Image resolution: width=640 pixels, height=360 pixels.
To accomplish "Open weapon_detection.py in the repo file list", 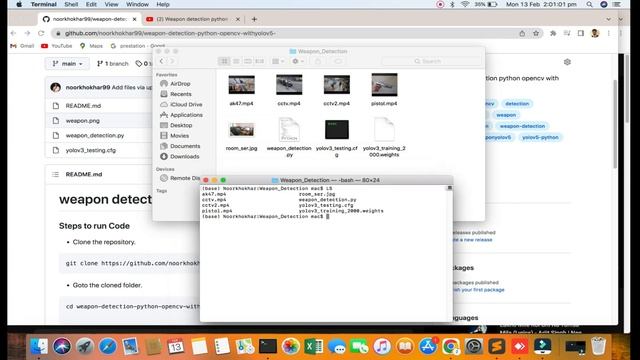I will [x=95, y=136].
